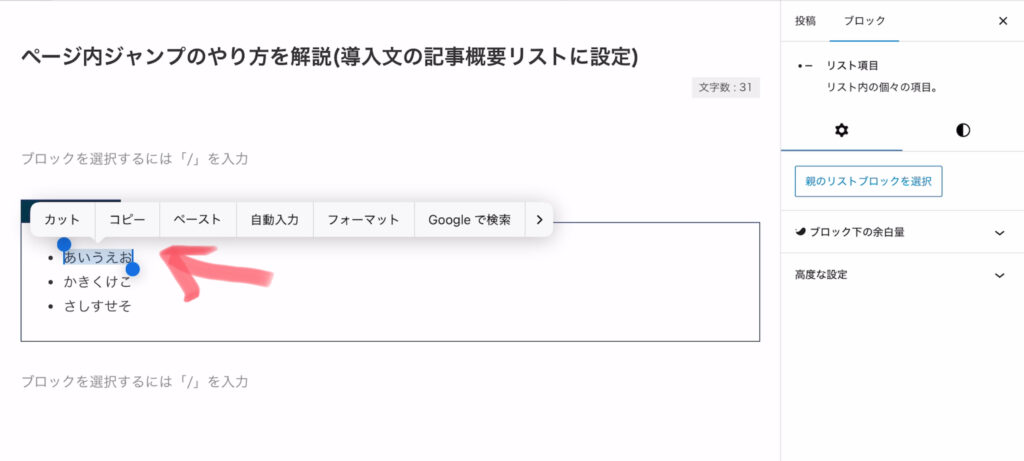The image size is (1024, 461).
Task: Click the post title text field
Action: [x=330, y=57]
